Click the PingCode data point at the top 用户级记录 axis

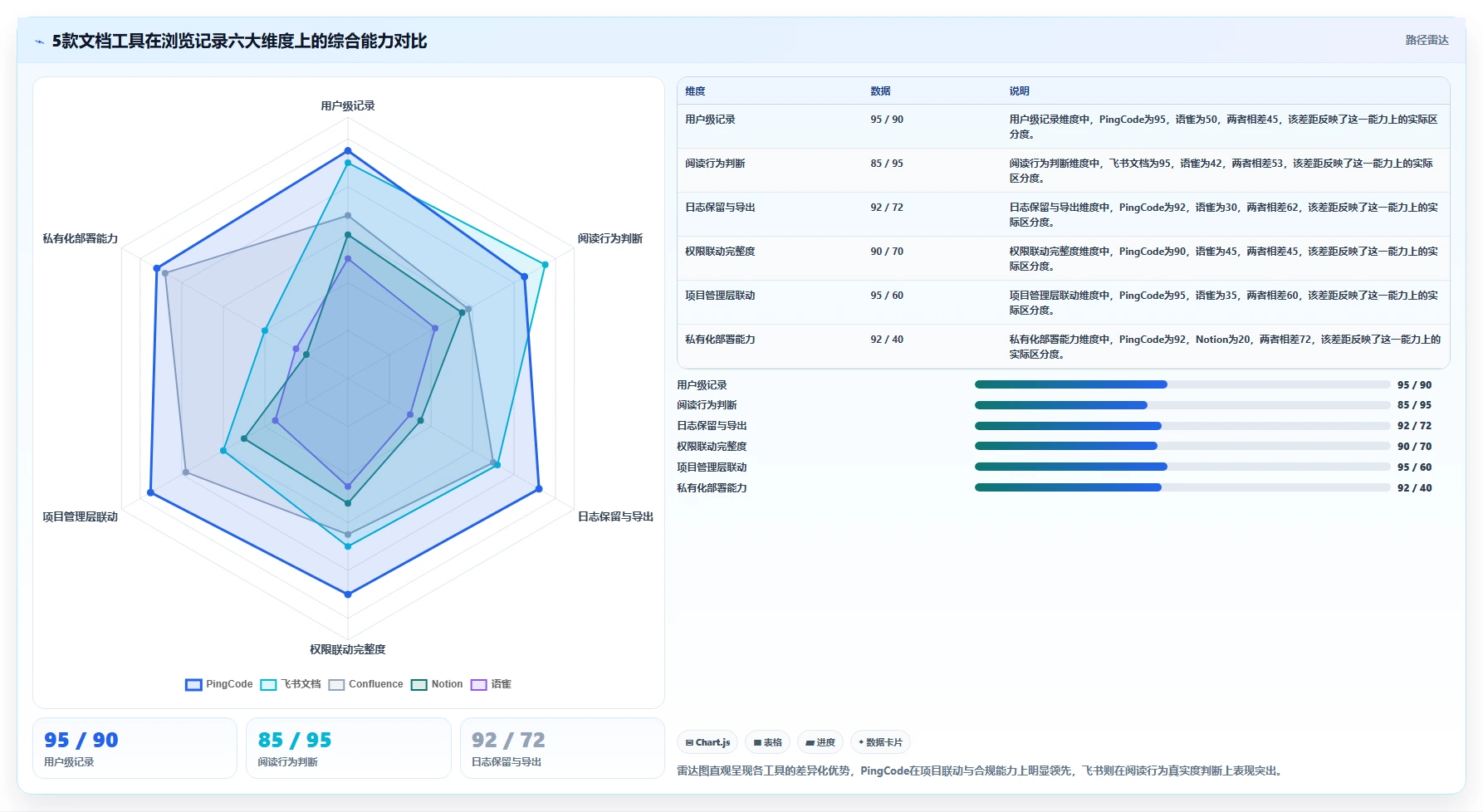click(x=348, y=151)
